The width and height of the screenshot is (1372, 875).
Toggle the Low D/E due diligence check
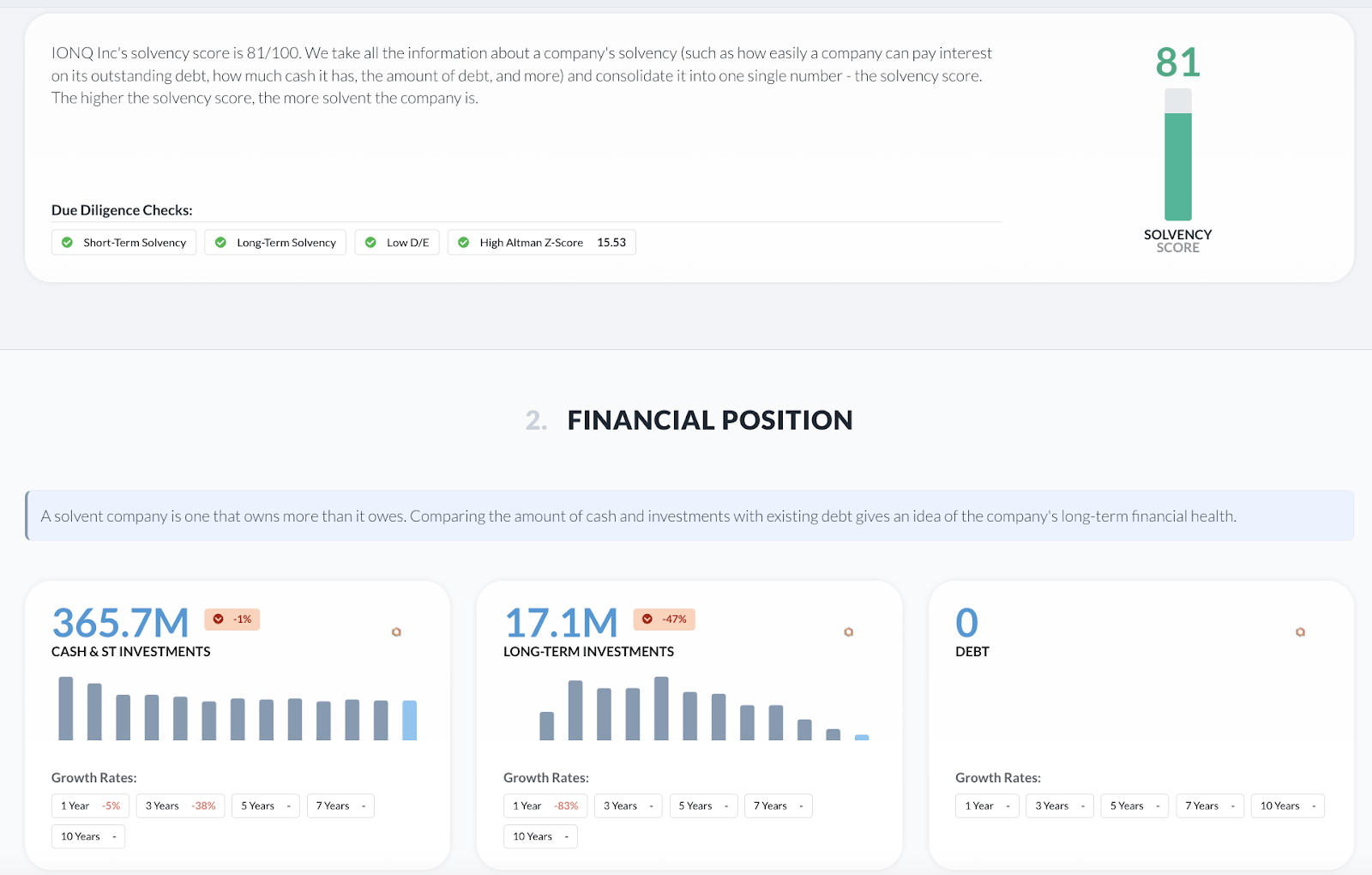[396, 242]
